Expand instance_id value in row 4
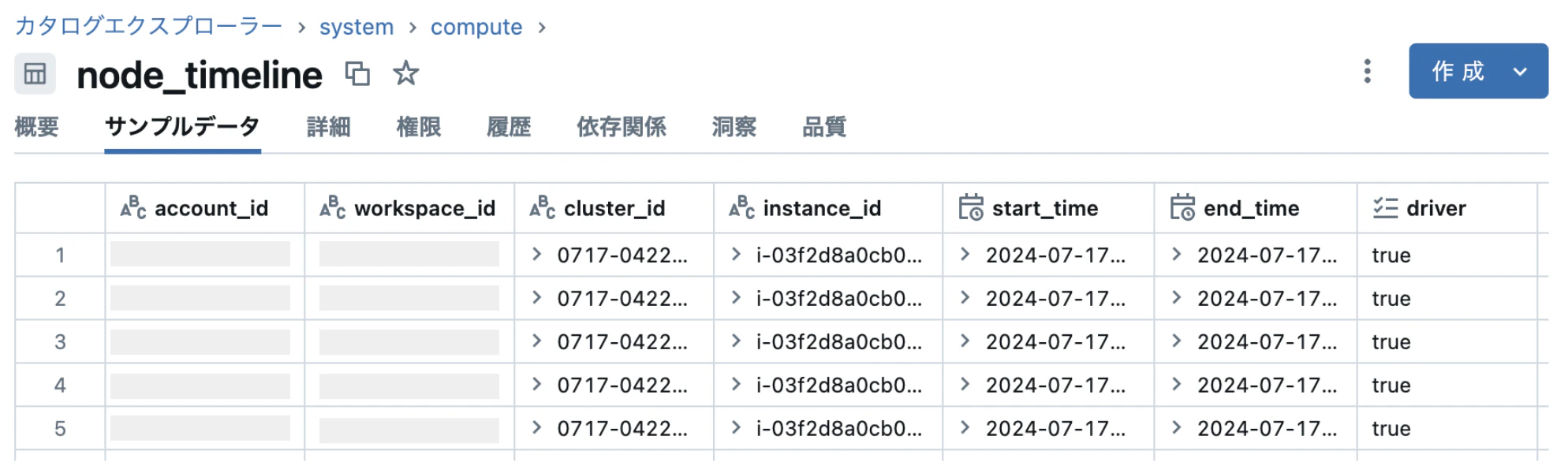 click(x=736, y=384)
